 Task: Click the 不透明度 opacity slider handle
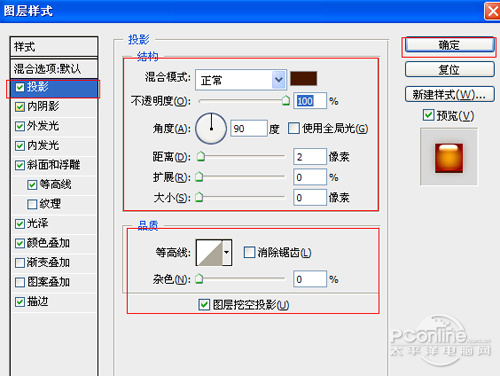[286, 100]
